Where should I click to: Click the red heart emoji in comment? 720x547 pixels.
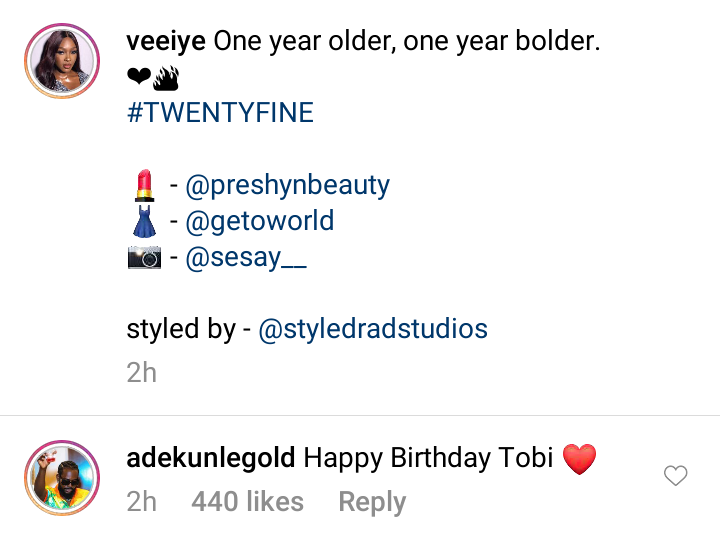pos(579,460)
